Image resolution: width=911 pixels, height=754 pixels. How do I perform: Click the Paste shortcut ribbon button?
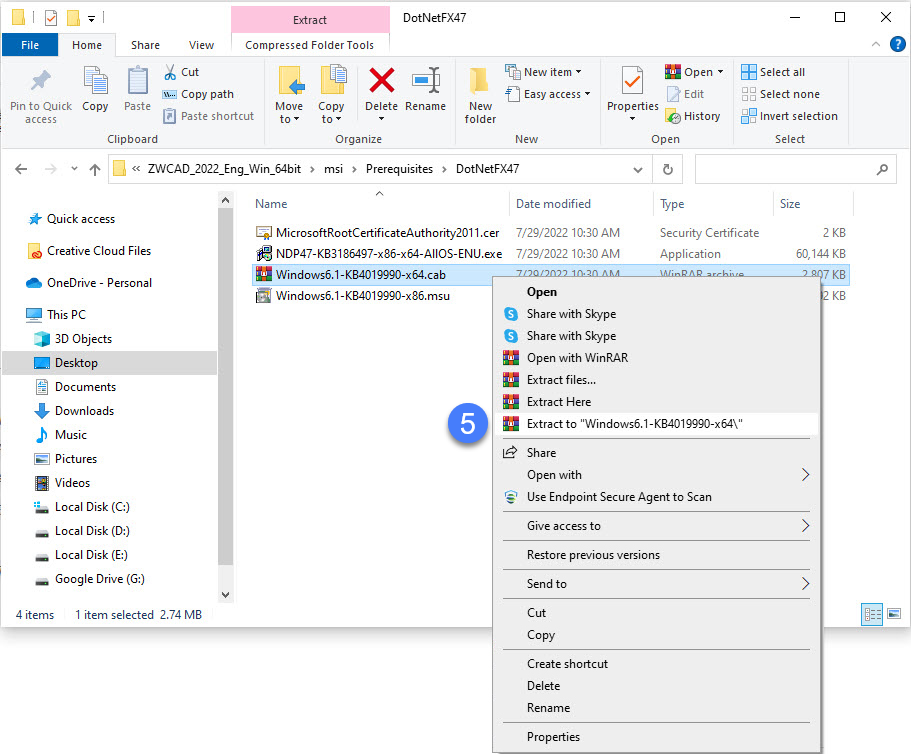(209, 116)
